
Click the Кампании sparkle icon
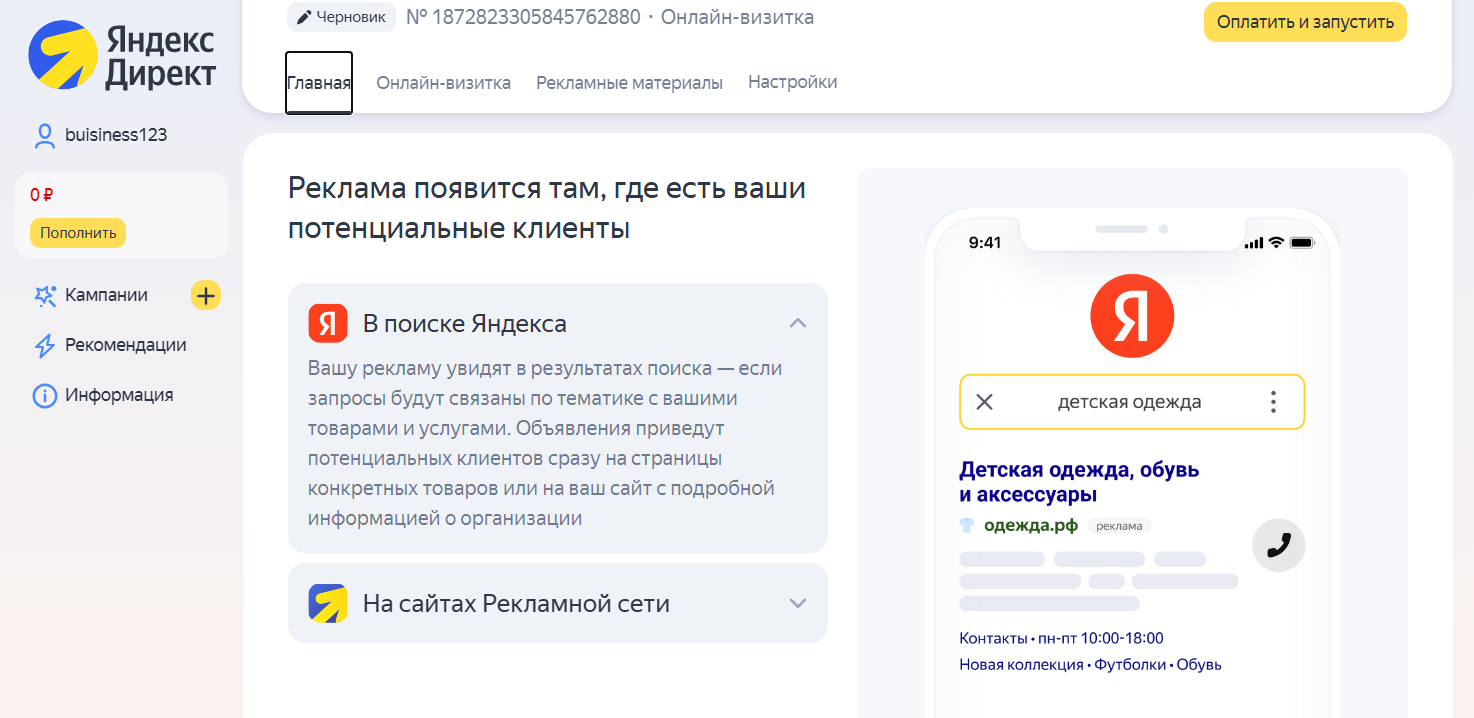coord(44,296)
